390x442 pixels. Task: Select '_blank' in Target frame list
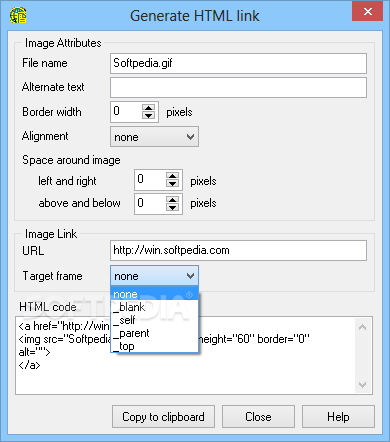[154, 307]
